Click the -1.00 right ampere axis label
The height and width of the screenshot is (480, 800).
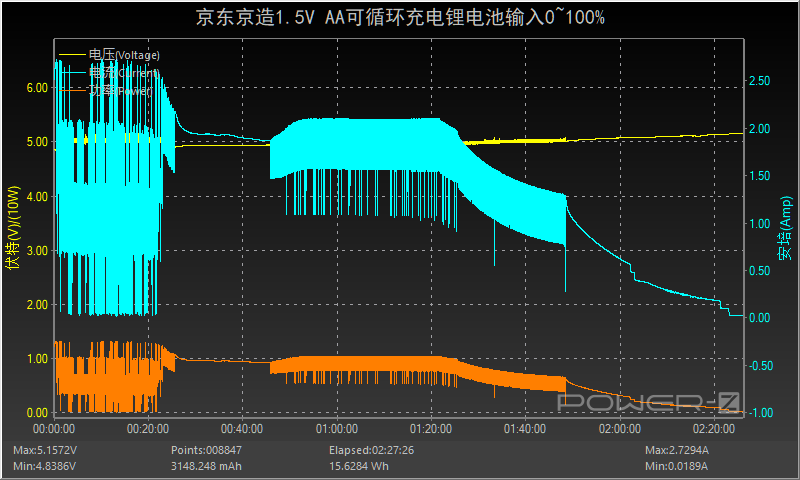[x=761, y=413]
